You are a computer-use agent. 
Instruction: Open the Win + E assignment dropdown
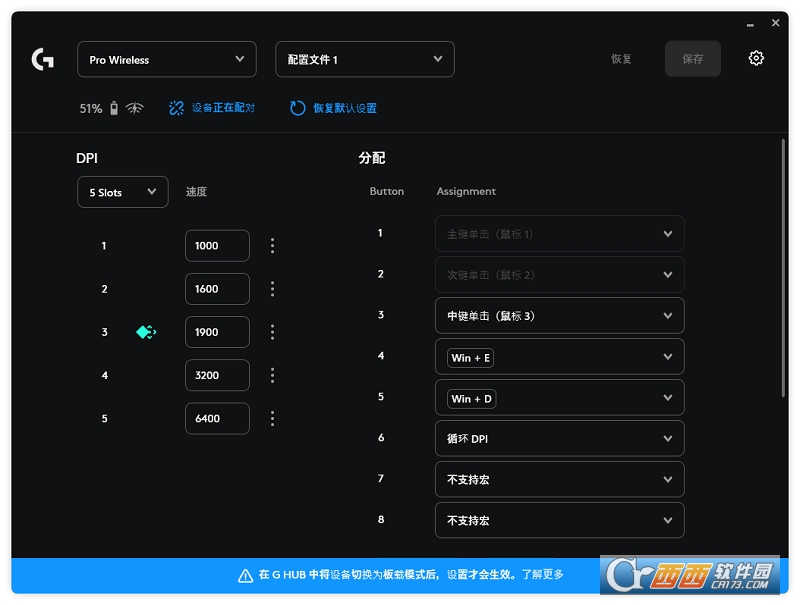(x=560, y=357)
